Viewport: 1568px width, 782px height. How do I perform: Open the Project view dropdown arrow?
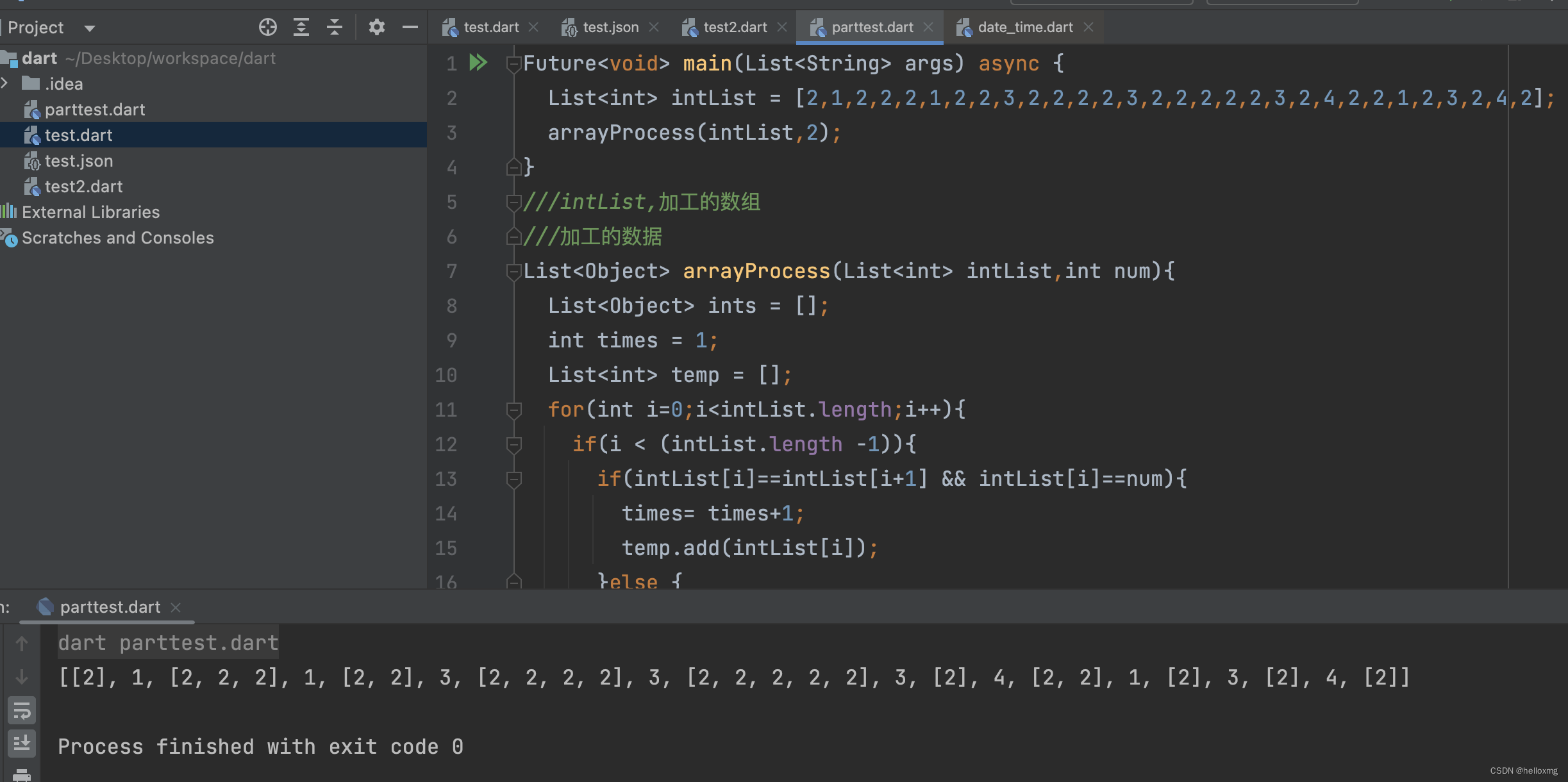90,28
